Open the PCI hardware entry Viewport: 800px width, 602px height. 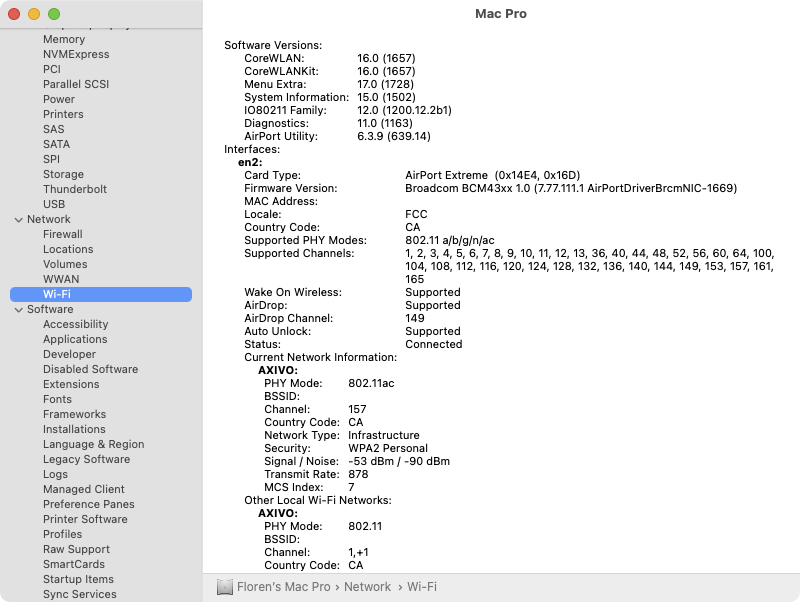(x=52, y=69)
